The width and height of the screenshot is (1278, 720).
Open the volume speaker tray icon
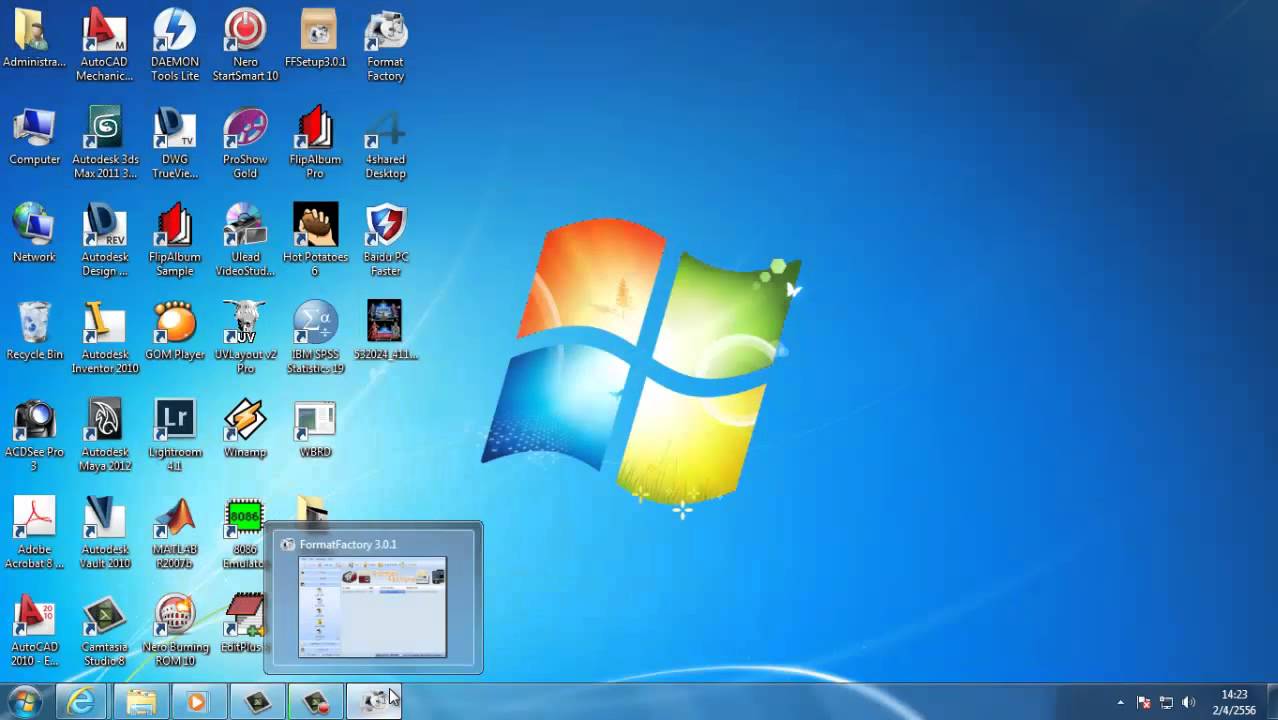[x=1188, y=703]
